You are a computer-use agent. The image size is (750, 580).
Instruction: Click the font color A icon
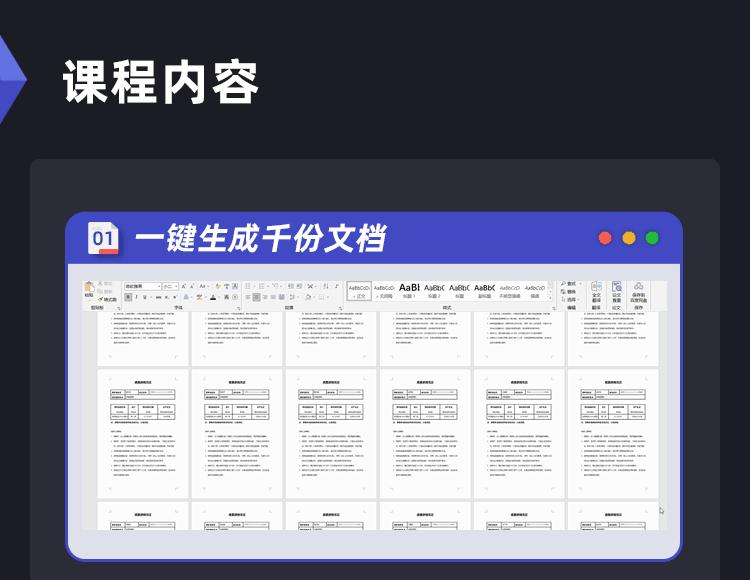click(213, 297)
